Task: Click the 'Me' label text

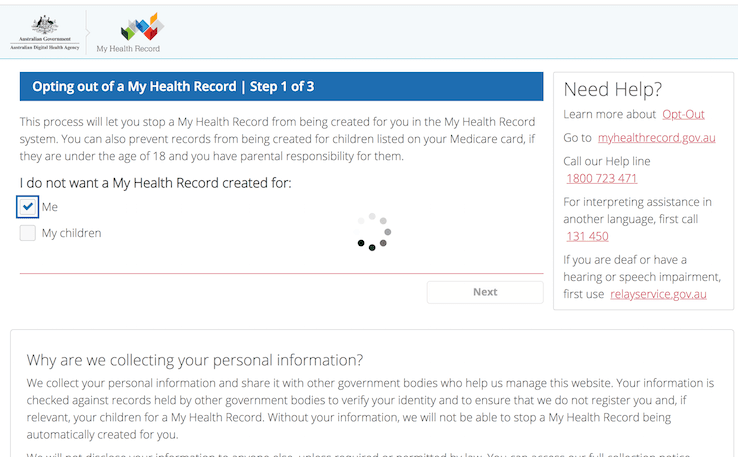Action: pyautogui.click(x=50, y=207)
